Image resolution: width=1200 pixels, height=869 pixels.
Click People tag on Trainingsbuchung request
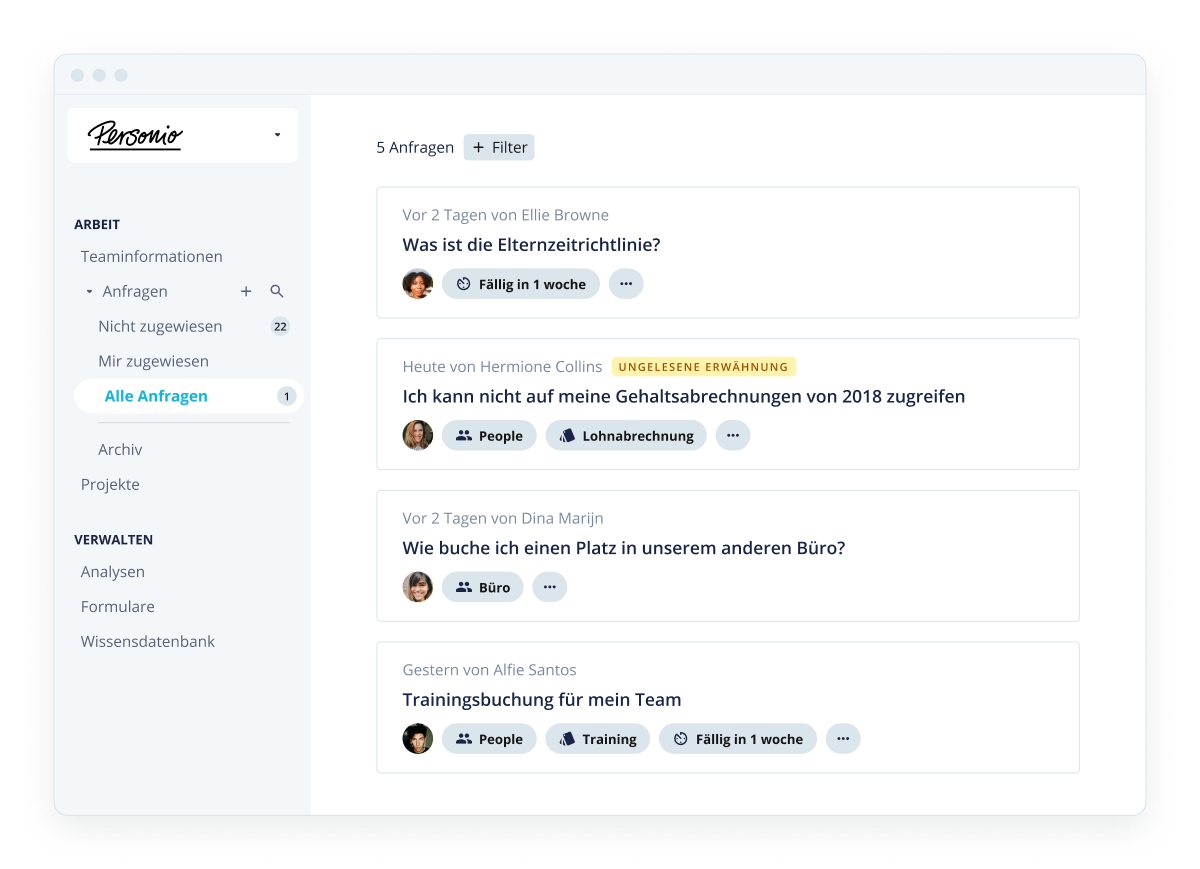[x=489, y=739]
